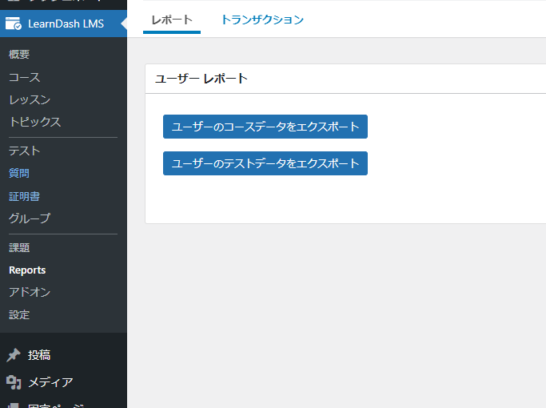The width and height of the screenshot is (546, 408).
Task: Click the LearnDash LMS menu label
Action: point(66,24)
